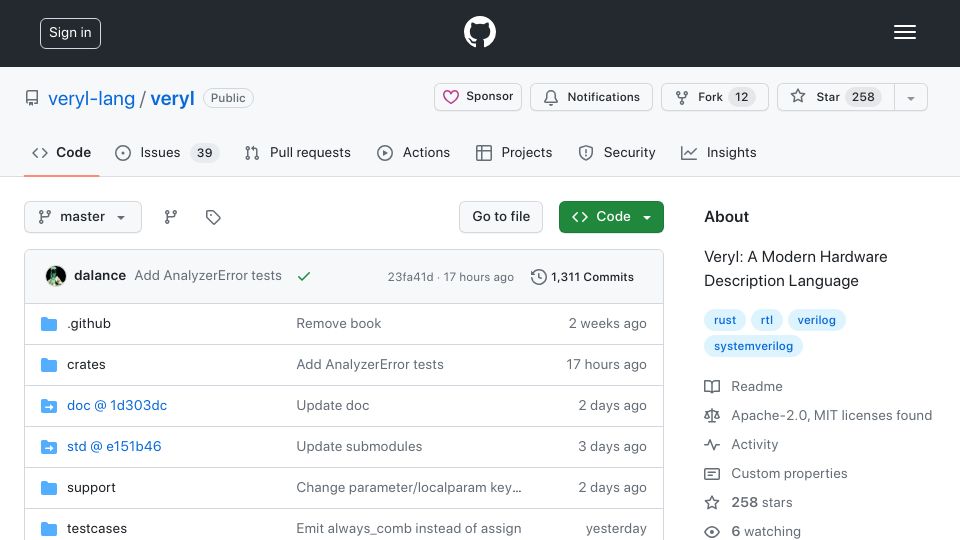Open the Activity link

754,444
